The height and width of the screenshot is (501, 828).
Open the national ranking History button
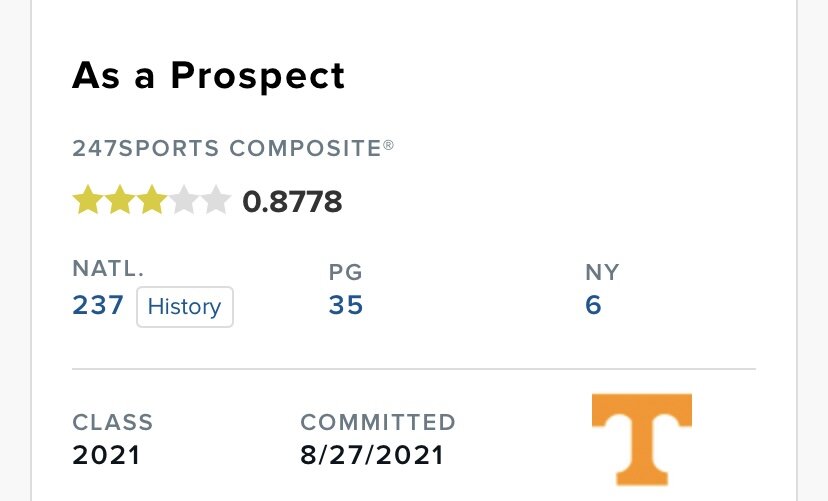(x=184, y=307)
